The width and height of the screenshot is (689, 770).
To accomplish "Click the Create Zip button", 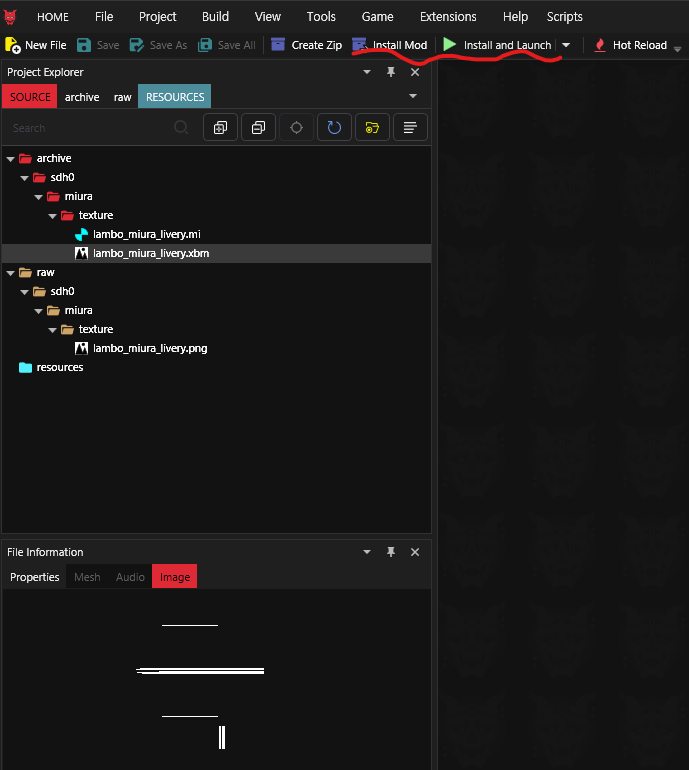I will tap(306, 45).
